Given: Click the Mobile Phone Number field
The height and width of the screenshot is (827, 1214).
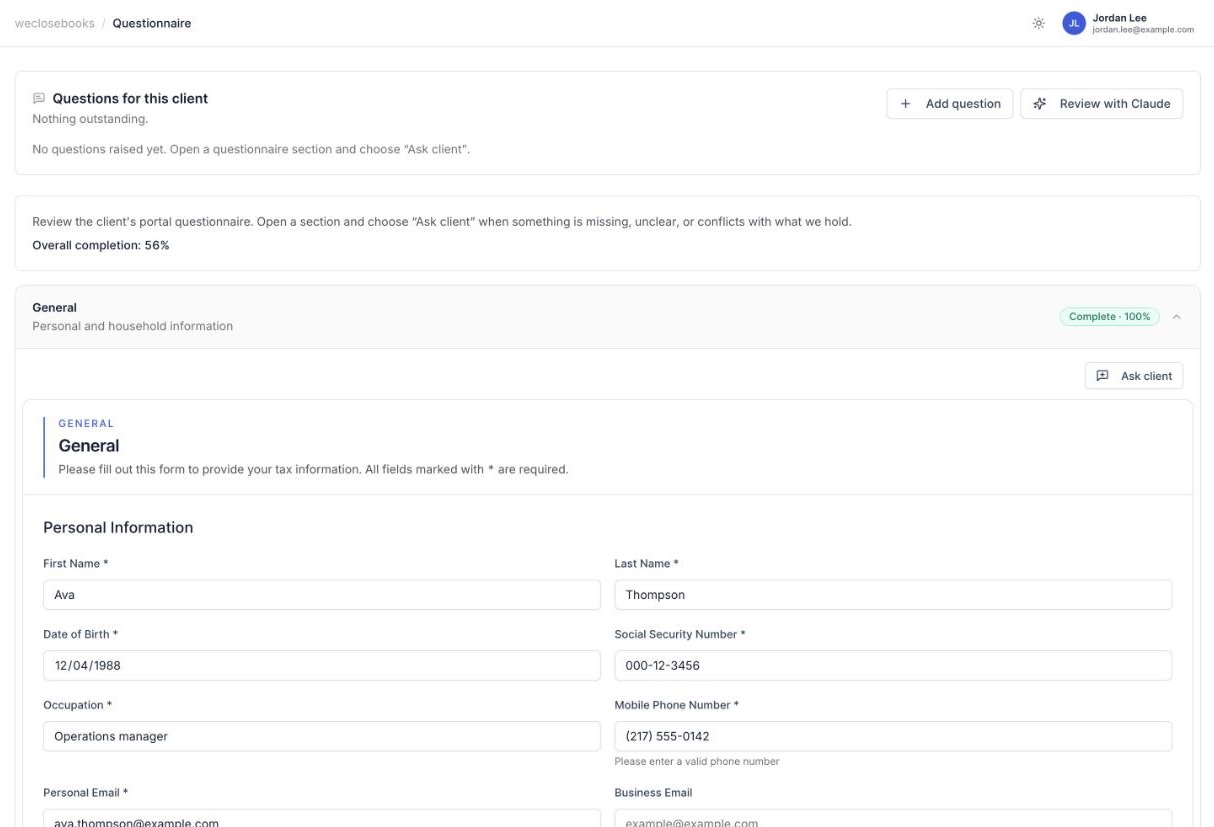Looking at the screenshot, I should pyautogui.click(x=893, y=736).
